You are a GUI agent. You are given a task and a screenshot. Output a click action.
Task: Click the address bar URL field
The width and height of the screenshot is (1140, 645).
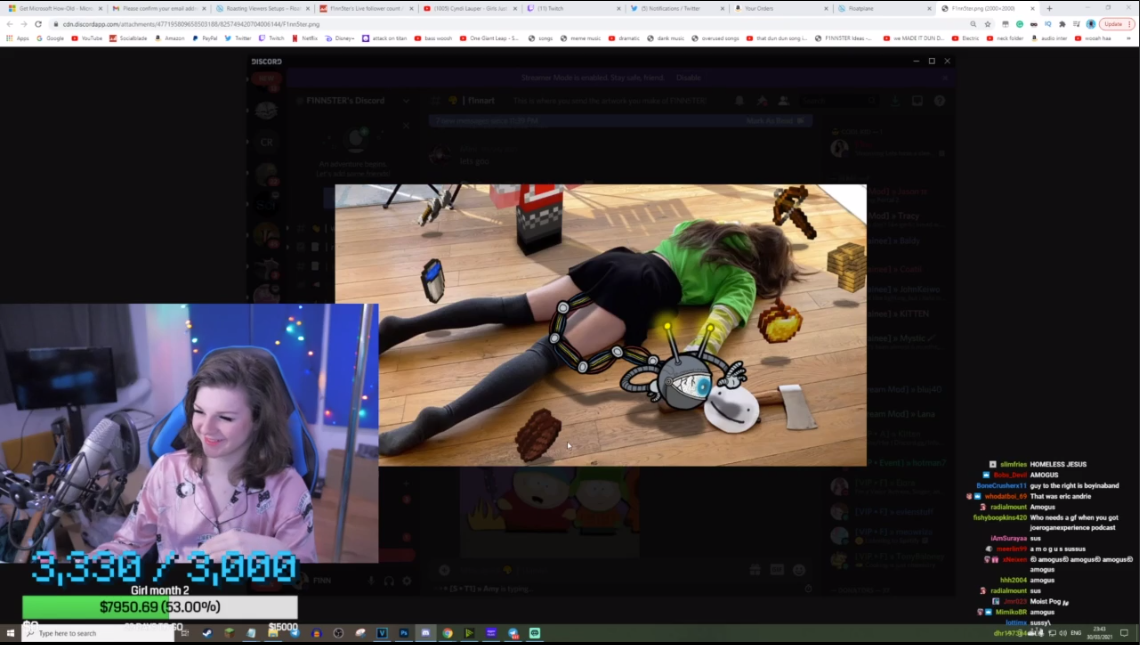509,24
